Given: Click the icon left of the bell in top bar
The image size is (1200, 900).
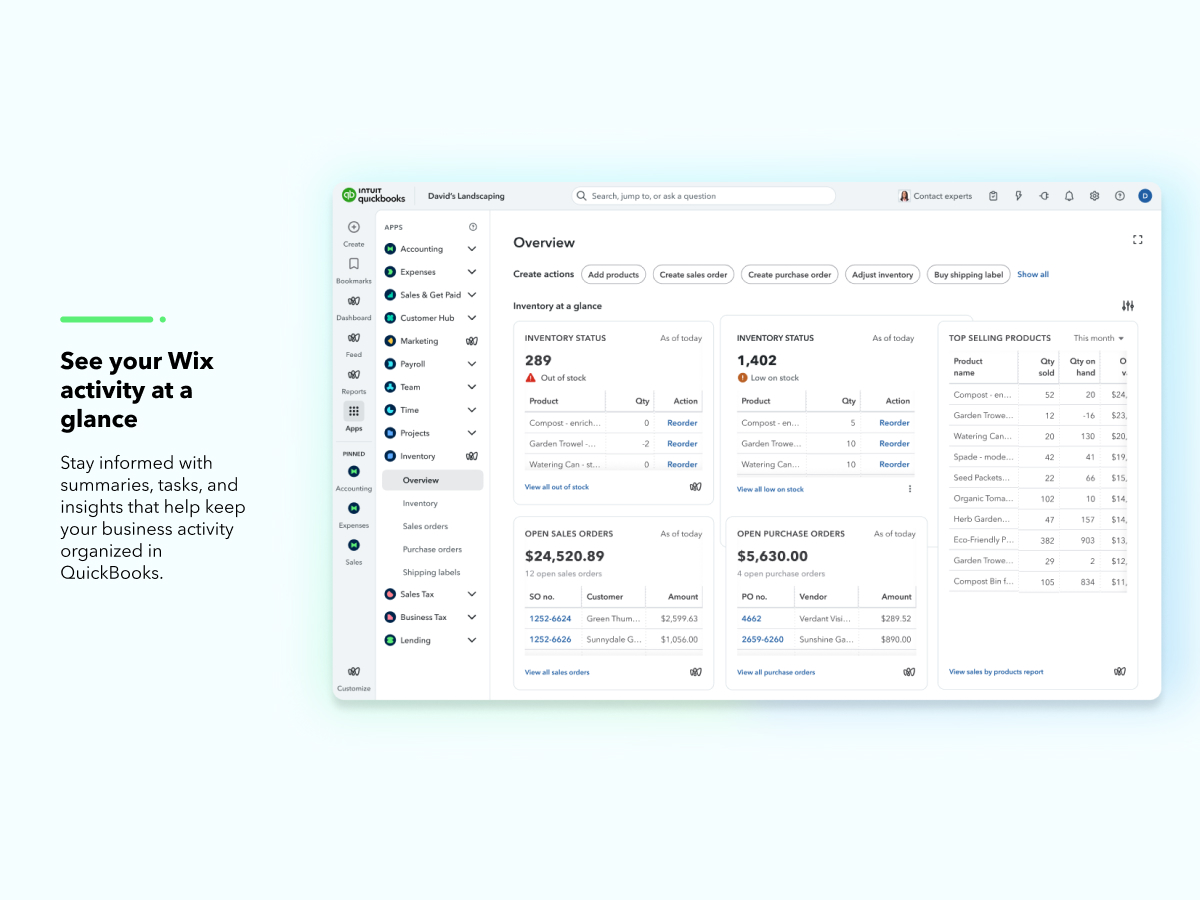Looking at the screenshot, I should [1044, 196].
